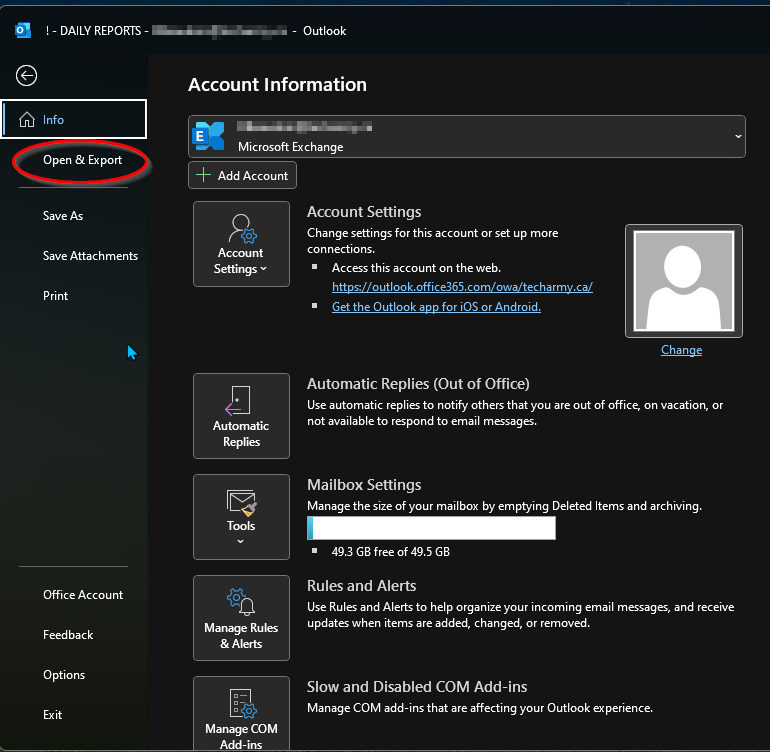This screenshot has width=770, height=752.
Task: Open Outlook Options
Action: (64, 675)
